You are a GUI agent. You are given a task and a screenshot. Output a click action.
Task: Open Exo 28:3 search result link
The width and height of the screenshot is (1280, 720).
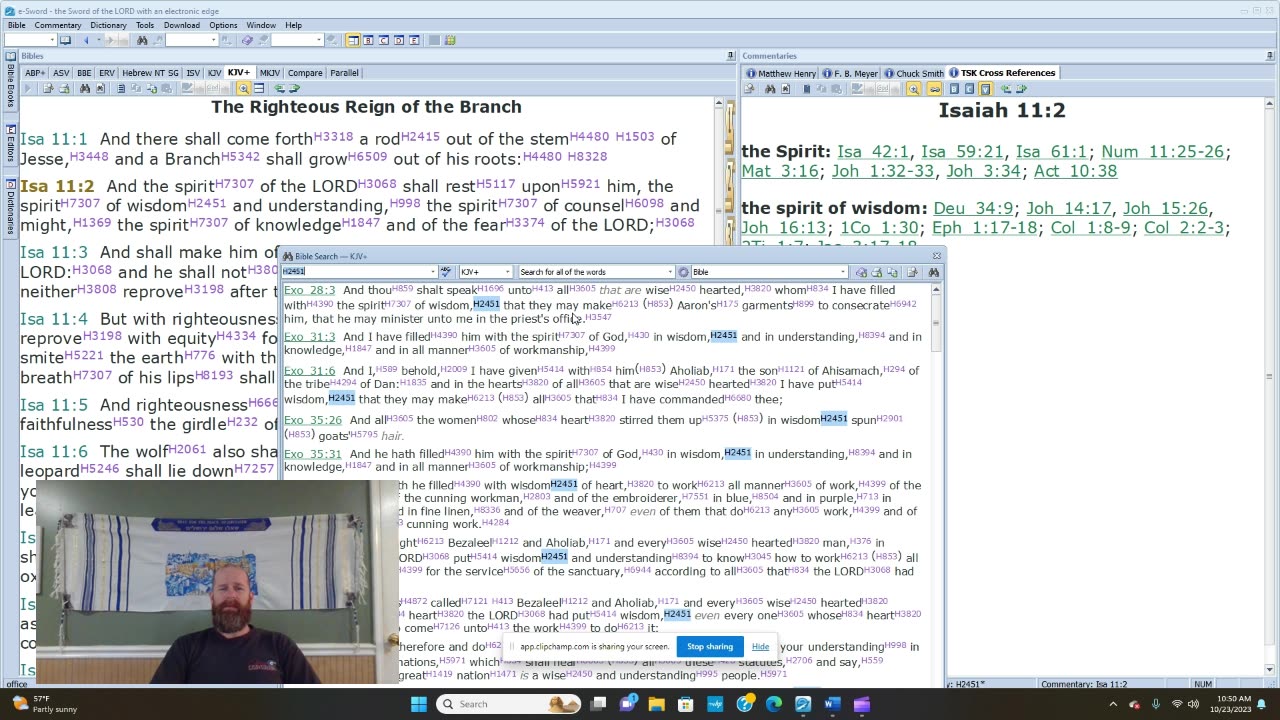309,290
